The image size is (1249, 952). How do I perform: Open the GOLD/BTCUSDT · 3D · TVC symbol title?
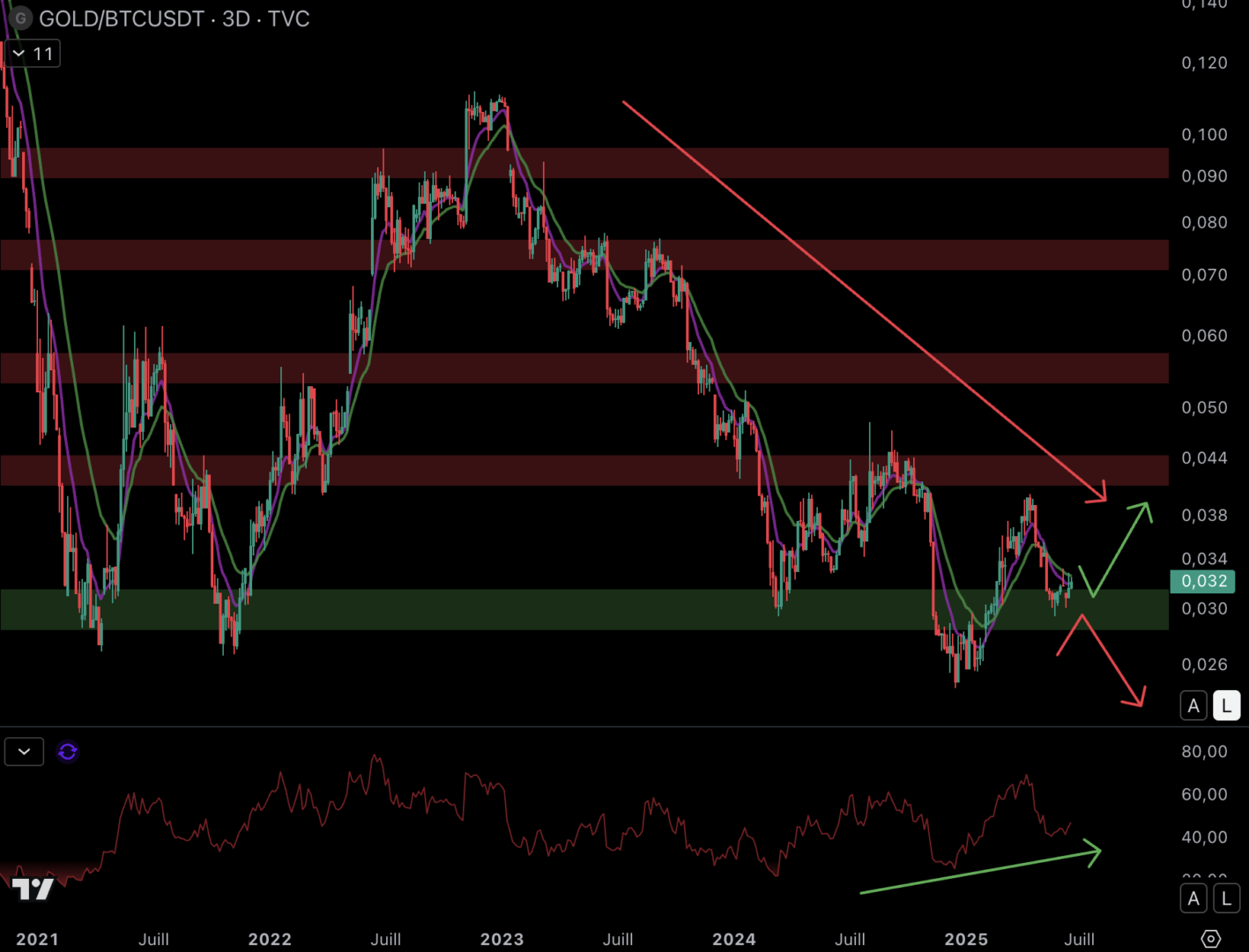(175, 19)
